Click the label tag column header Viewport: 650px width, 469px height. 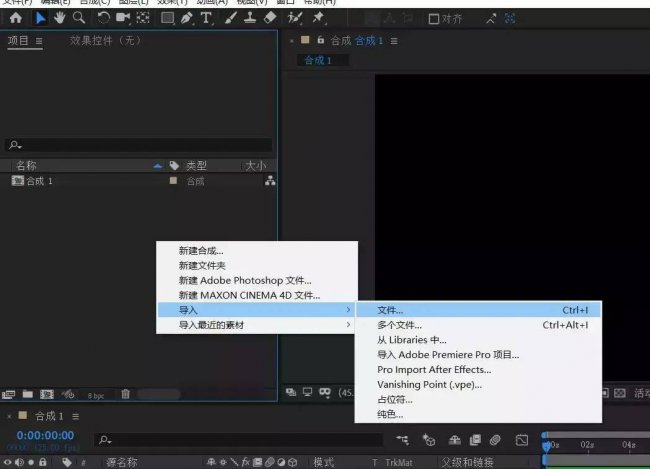tap(174, 166)
